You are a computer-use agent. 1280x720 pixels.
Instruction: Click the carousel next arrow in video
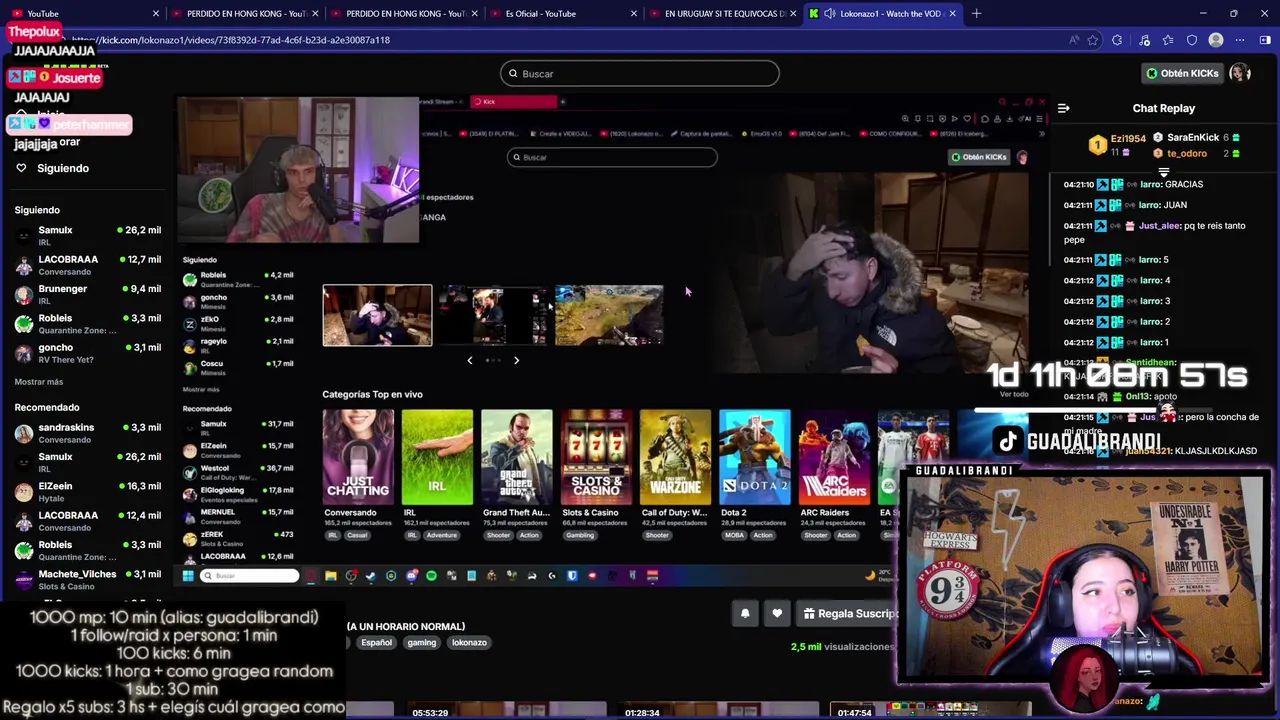point(516,360)
